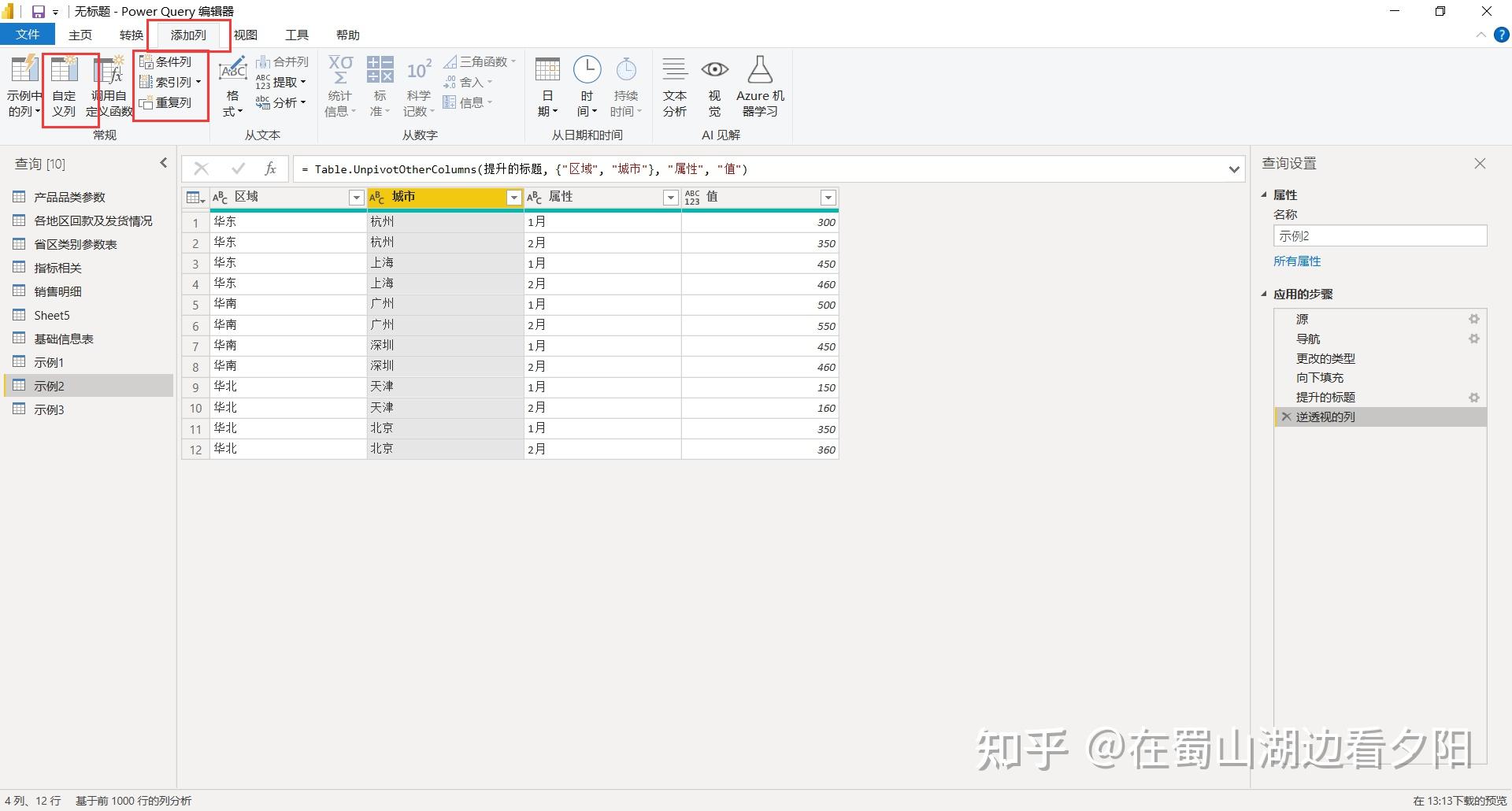Screen dimensions: 1512x811
Task: Click the save icon in title bar
Action: click(x=38, y=12)
